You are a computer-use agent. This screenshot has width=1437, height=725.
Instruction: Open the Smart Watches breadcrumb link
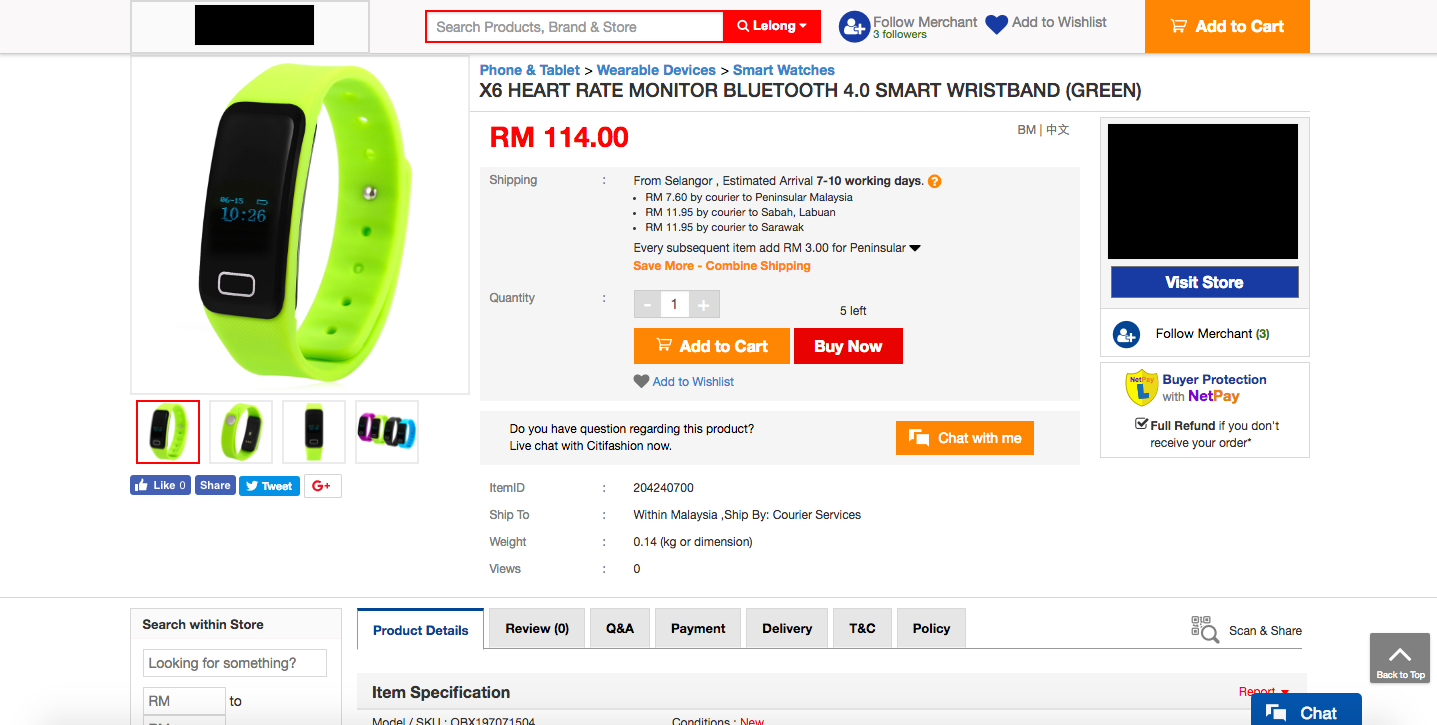pos(784,70)
